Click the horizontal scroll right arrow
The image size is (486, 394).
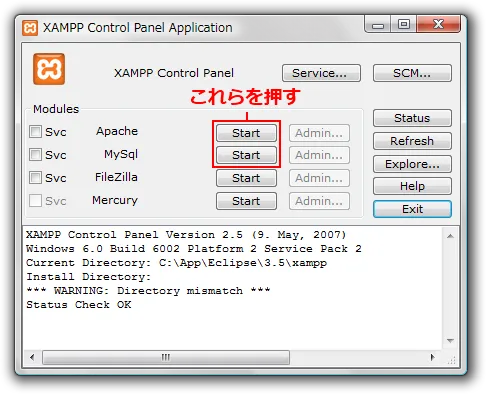pyautogui.click(x=433, y=357)
